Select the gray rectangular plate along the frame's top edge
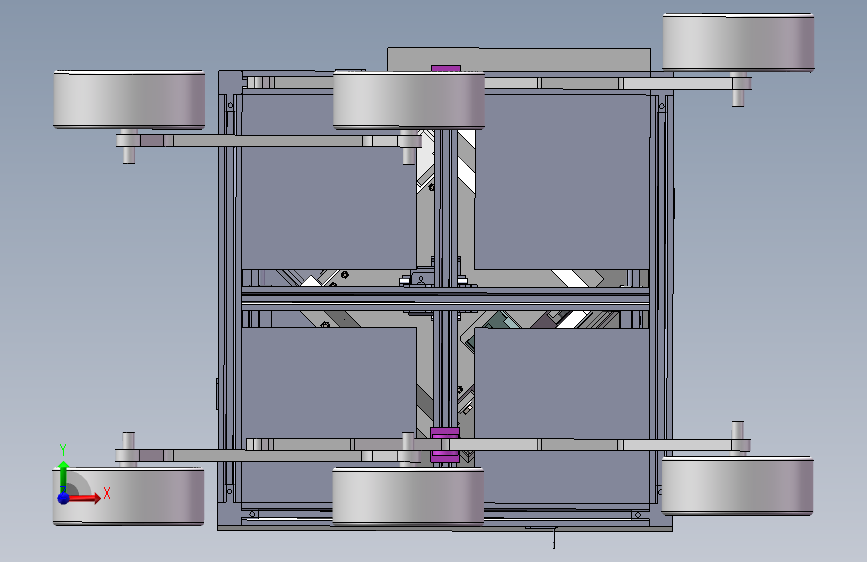The height and width of the screenshot is (562, 867). click(x=519, y=59)
